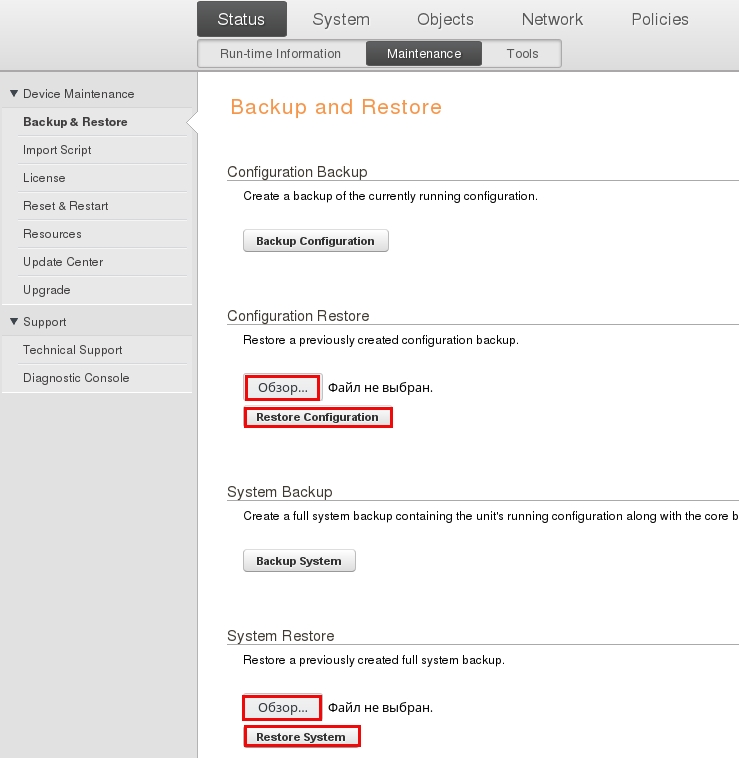Open the System top tab
The image size is (739, 758).
(x=340, y=19)
